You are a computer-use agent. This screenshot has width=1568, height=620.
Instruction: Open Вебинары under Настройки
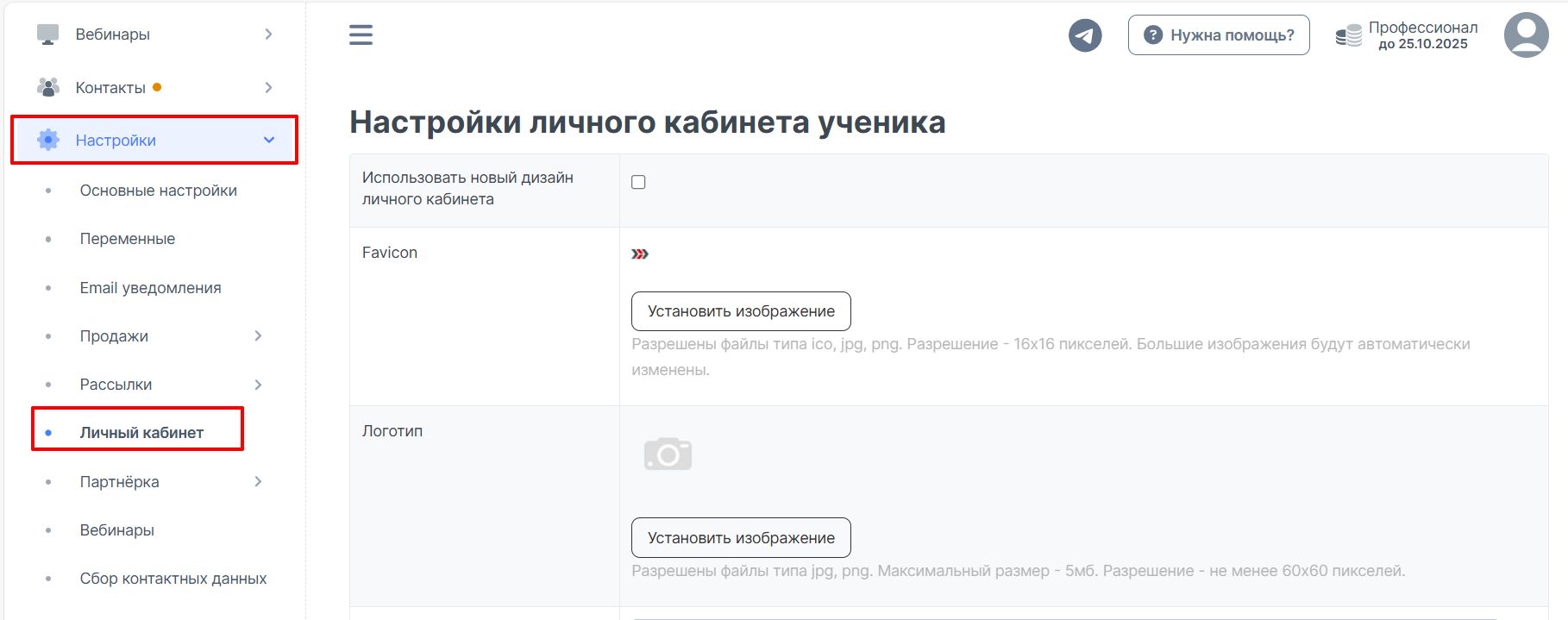tap(116, 530)
